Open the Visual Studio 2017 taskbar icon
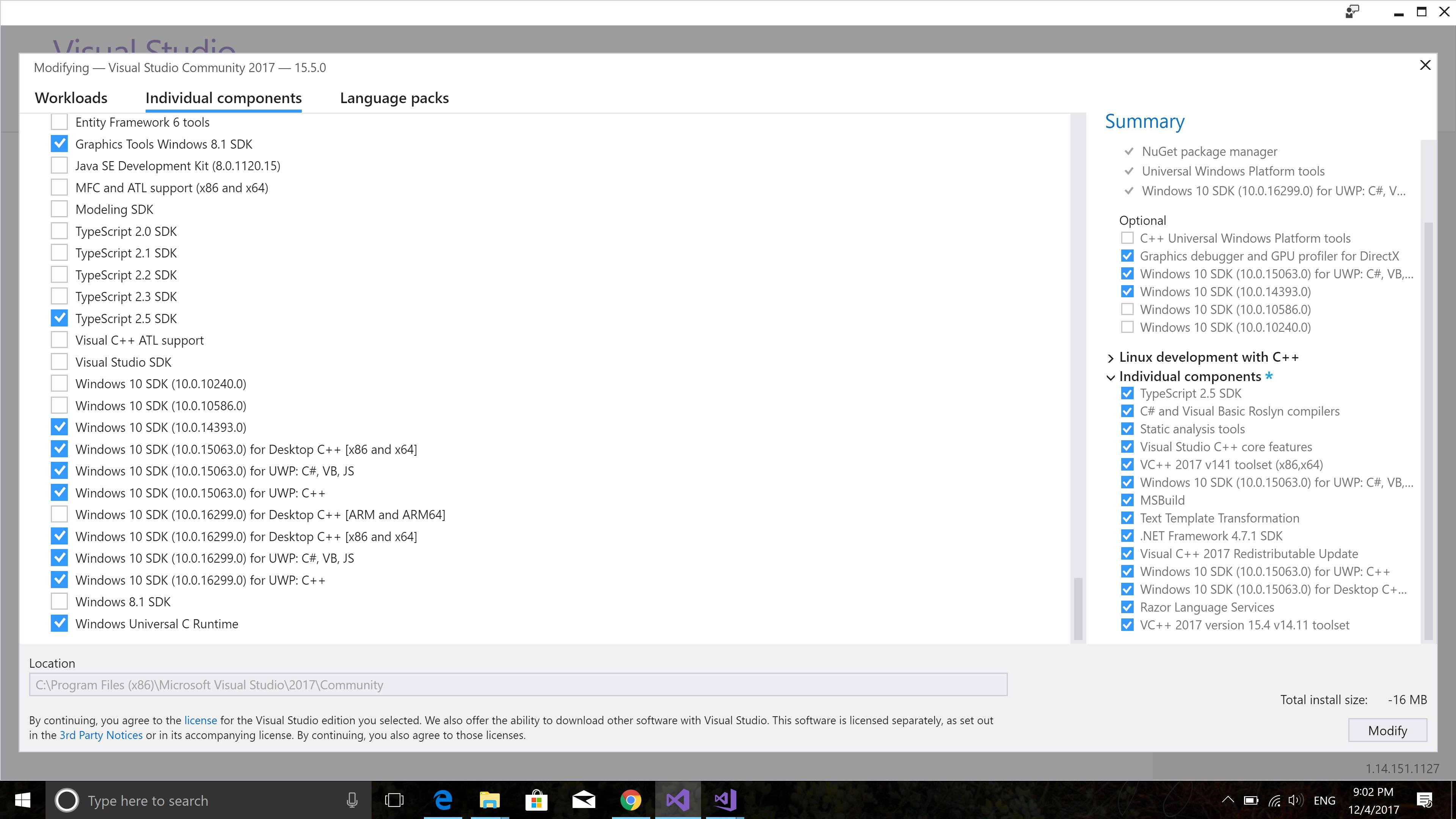This screenshot has width=1456, height=819. [x=725, y=800]
